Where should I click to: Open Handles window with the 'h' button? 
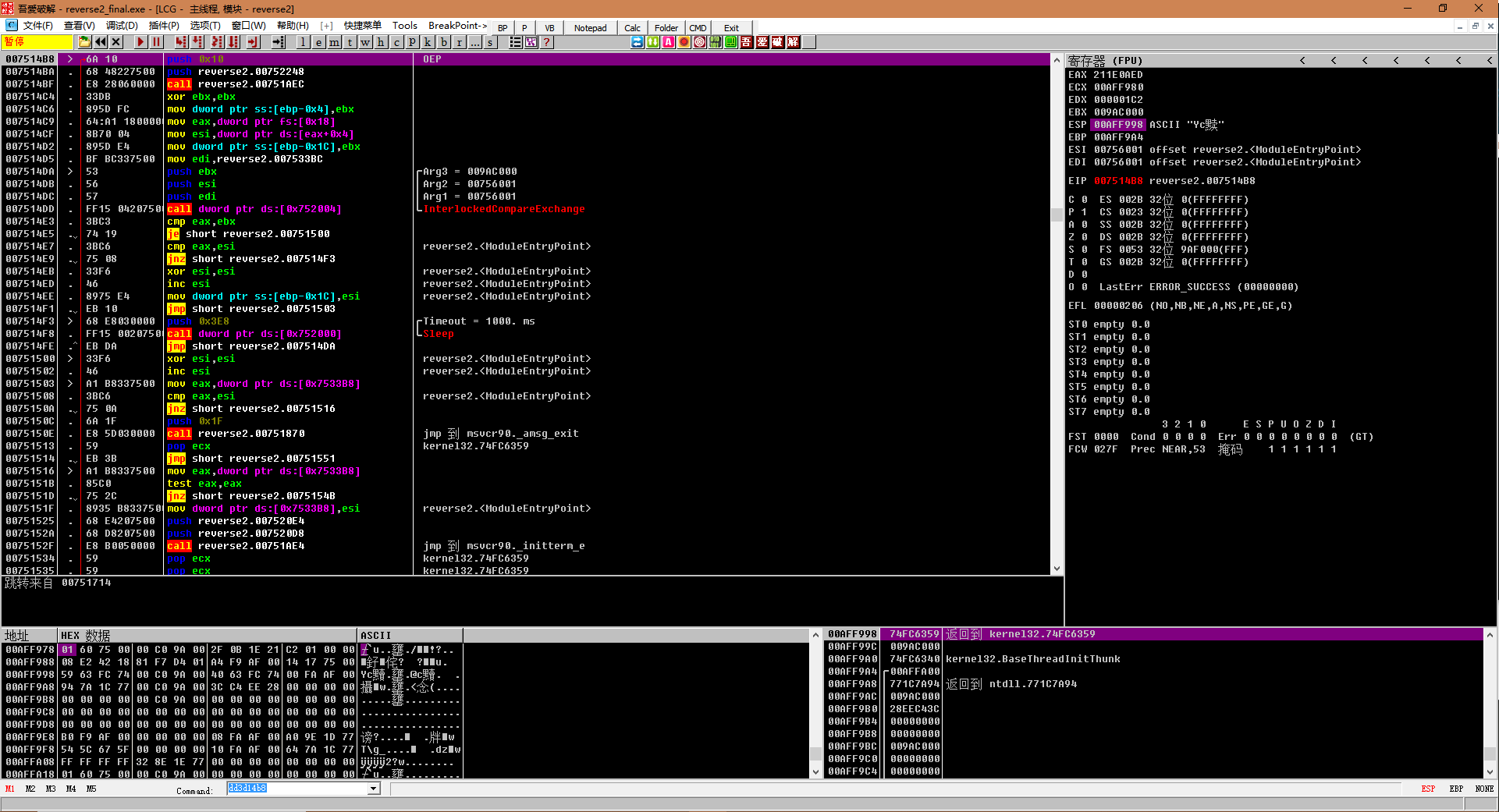pos(381,42)
